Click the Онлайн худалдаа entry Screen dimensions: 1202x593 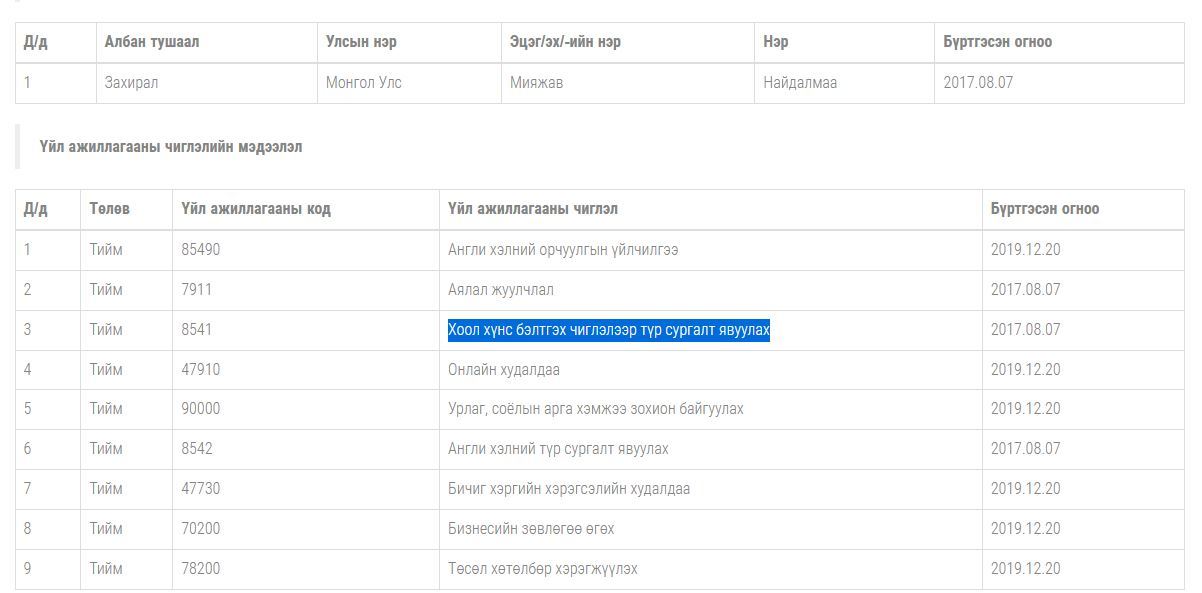tap(503, 370)
